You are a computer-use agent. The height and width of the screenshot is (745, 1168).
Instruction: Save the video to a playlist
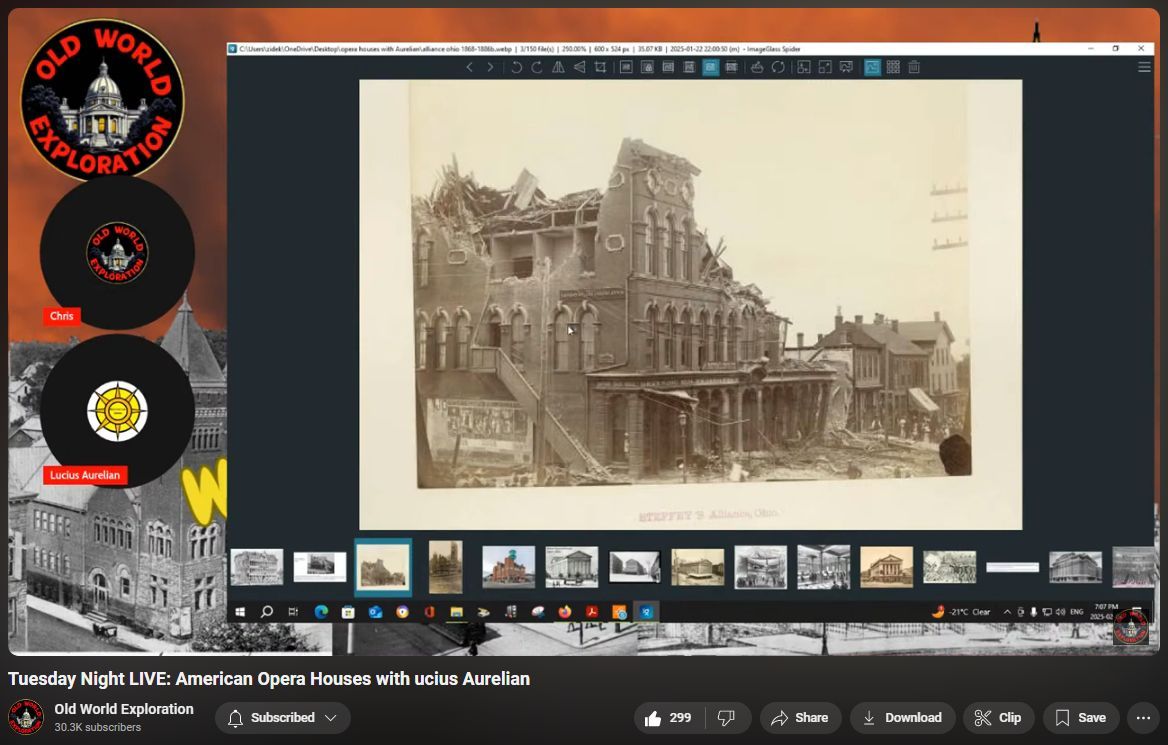1080,718
